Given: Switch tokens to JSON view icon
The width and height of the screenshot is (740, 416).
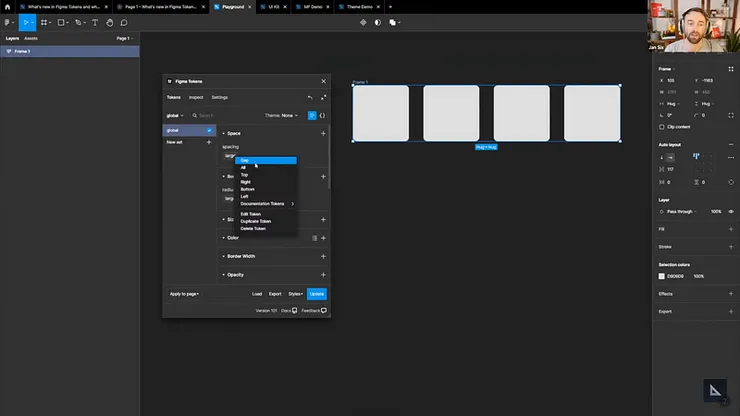Looking at the screenshot, I should [322, 115].
